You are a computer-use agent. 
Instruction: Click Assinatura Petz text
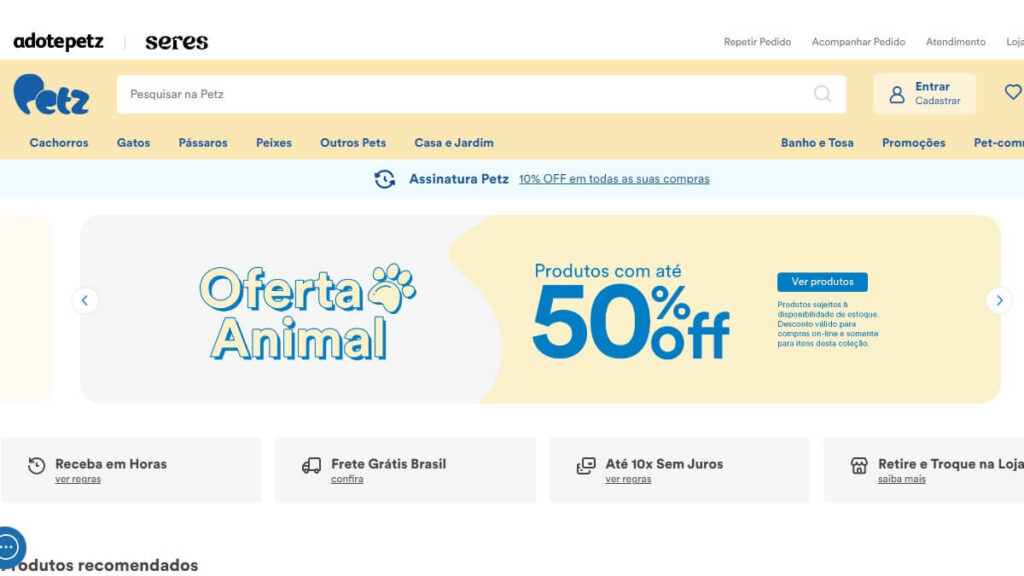[x=458, y=179]
